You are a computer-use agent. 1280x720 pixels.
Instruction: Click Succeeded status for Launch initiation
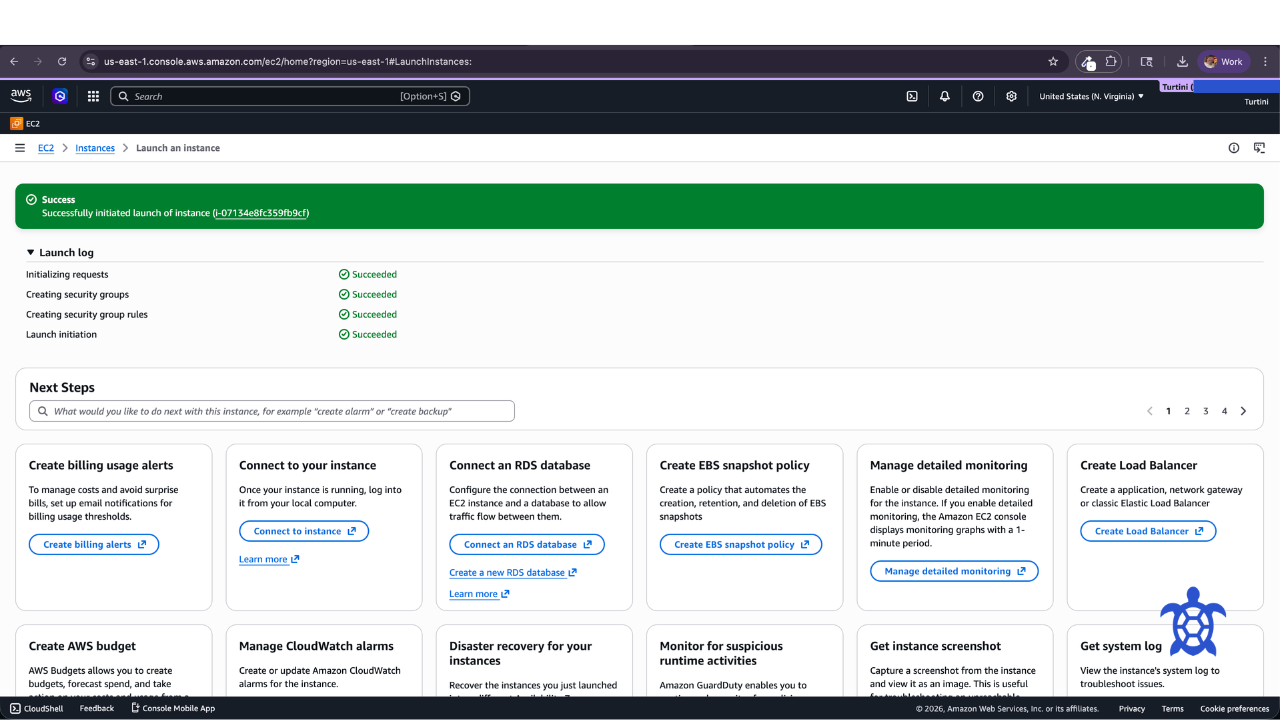[368, 334]
